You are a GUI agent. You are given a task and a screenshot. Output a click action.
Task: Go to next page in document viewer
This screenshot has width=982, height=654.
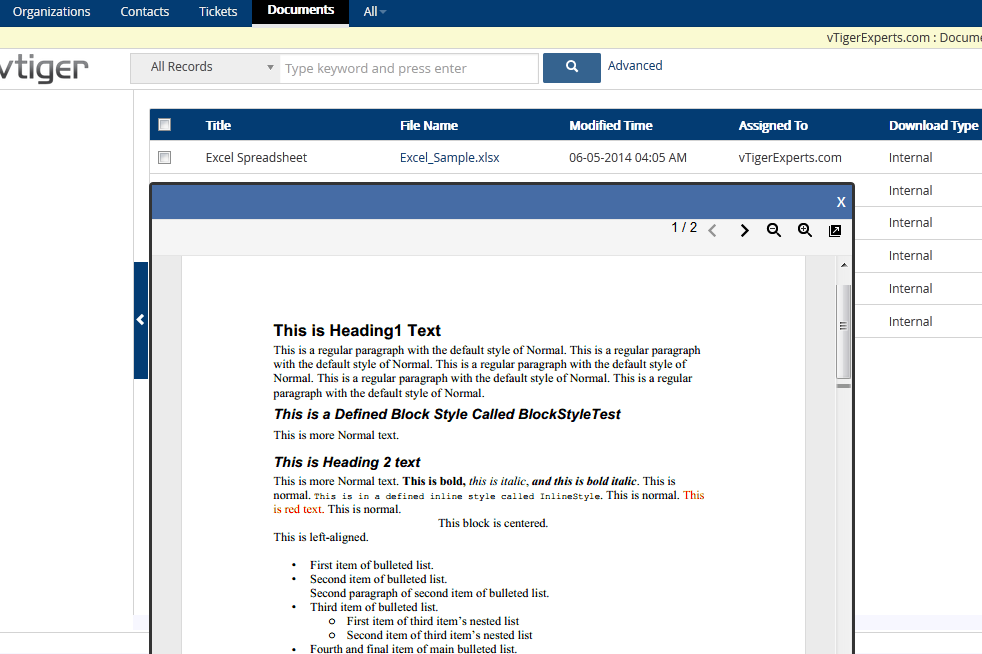pos(744,231)
